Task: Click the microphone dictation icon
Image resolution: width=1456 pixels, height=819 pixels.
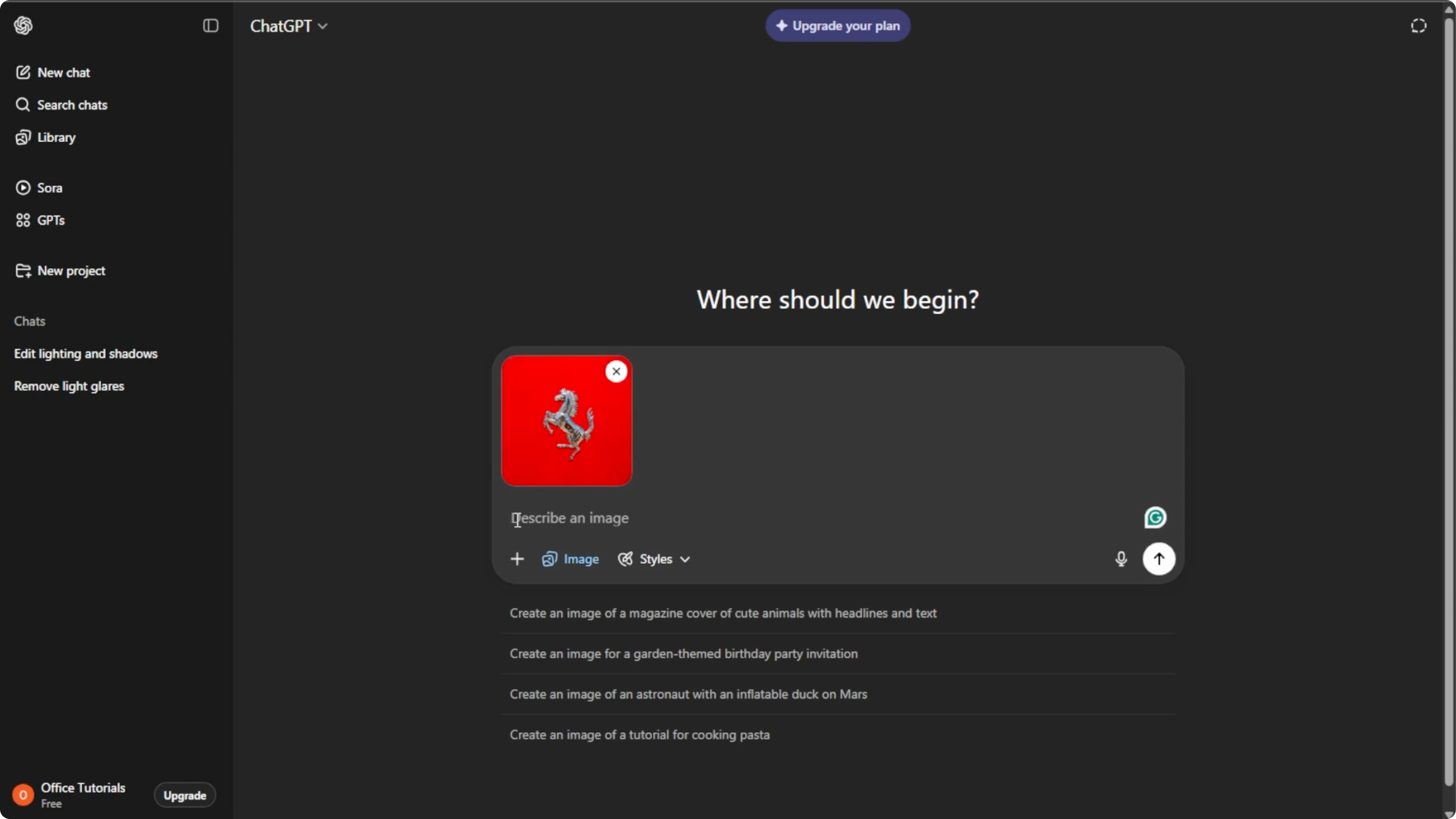Action: [1121, 559]
